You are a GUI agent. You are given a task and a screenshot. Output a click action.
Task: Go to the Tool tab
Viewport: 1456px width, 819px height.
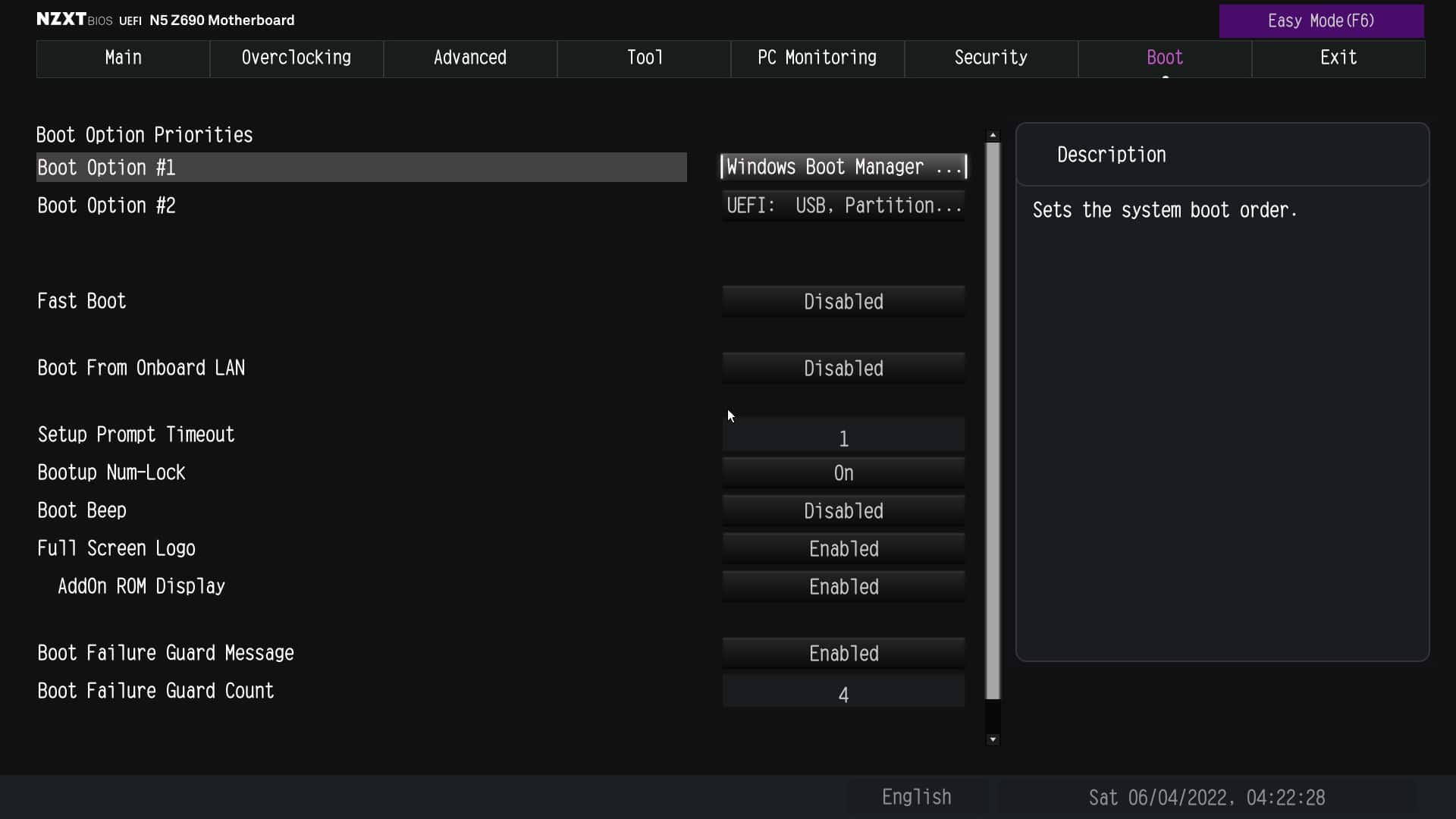(644, 58)
